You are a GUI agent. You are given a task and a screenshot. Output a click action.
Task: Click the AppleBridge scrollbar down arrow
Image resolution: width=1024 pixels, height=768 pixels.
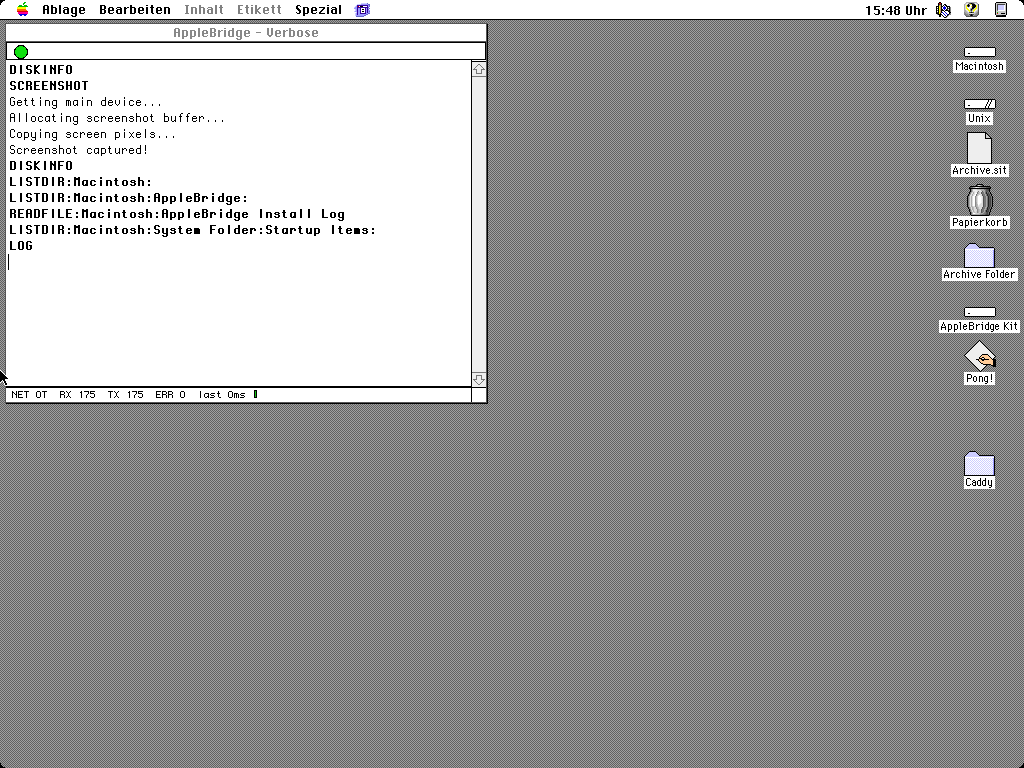[479, 379]
